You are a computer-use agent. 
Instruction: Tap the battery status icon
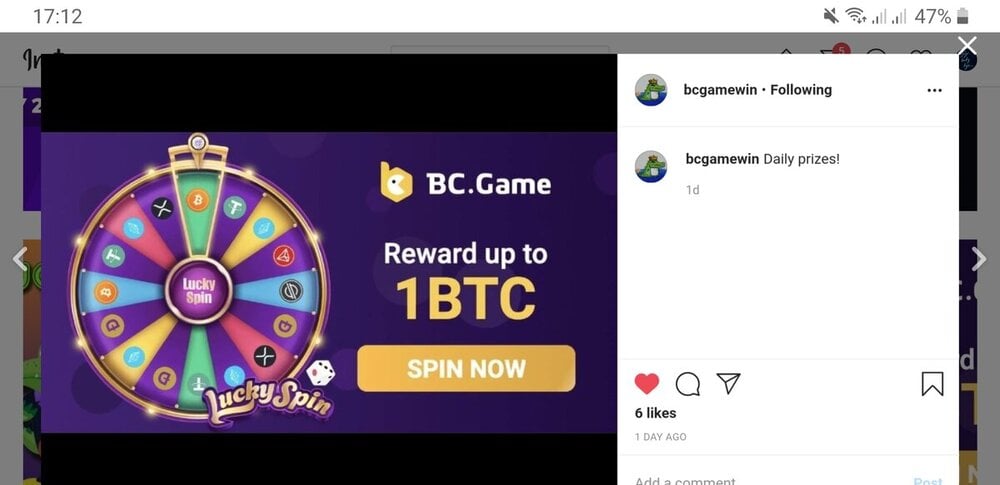(963, 16)
